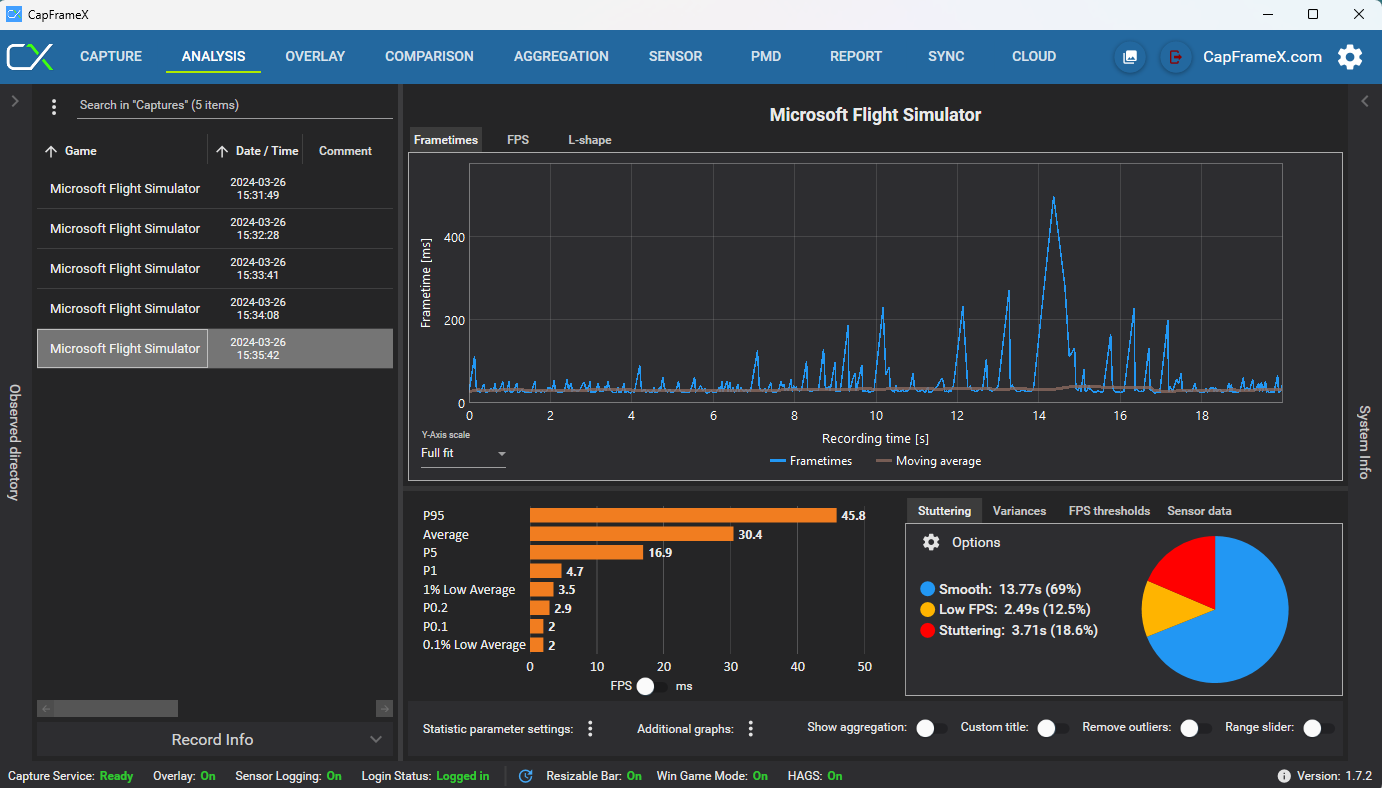Switch to the CAPTURE tab

point(111,57)
